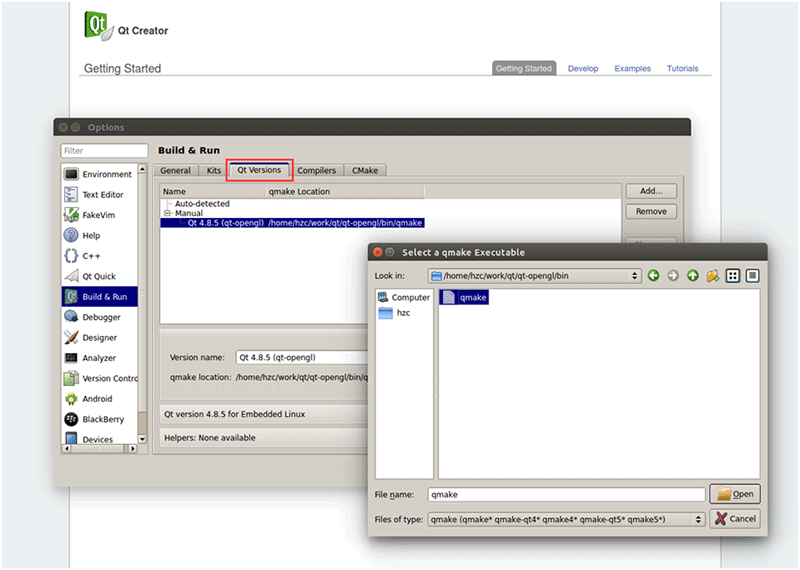The height and width of the screenshot is (570, 800).
Task: Click sidebar horizontal scroll left arrow
Action: tap(67, 449)
